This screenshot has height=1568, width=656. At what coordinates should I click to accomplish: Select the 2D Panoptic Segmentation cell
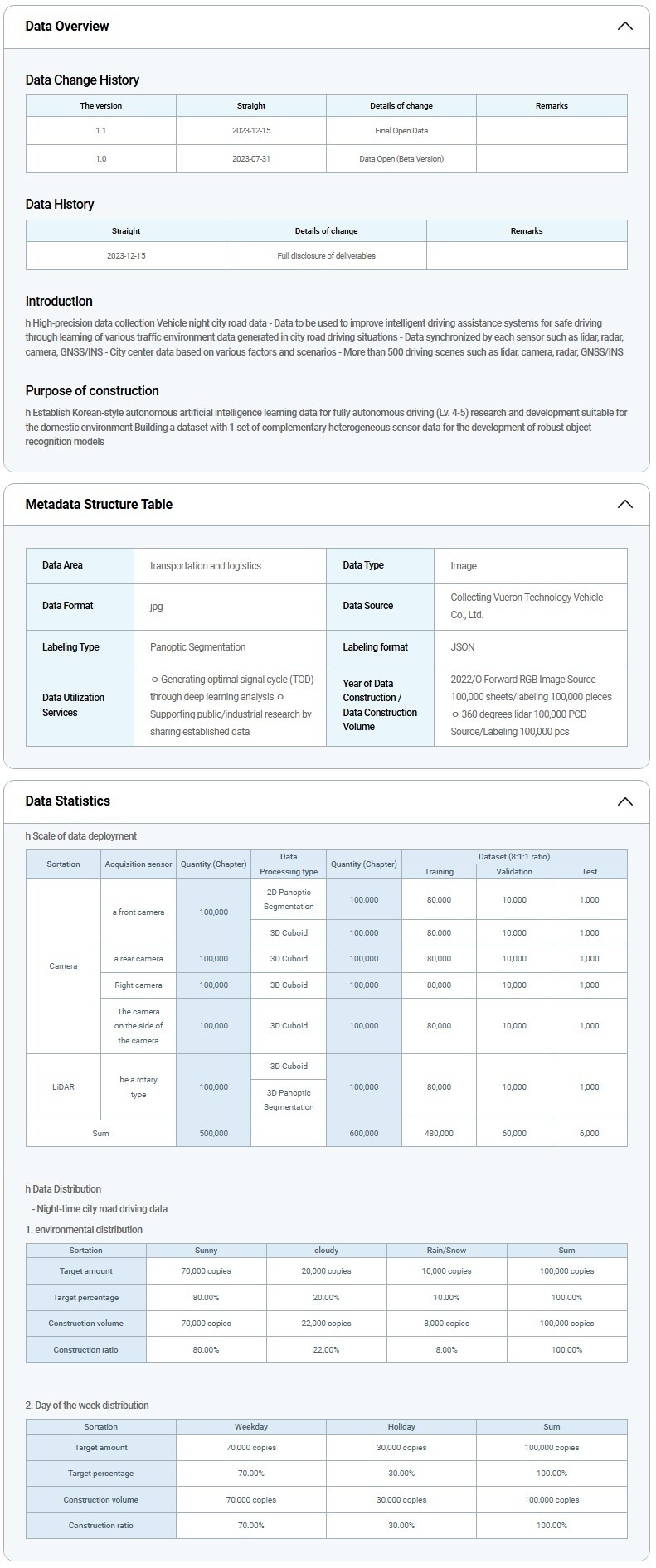(x=289, y=899)
